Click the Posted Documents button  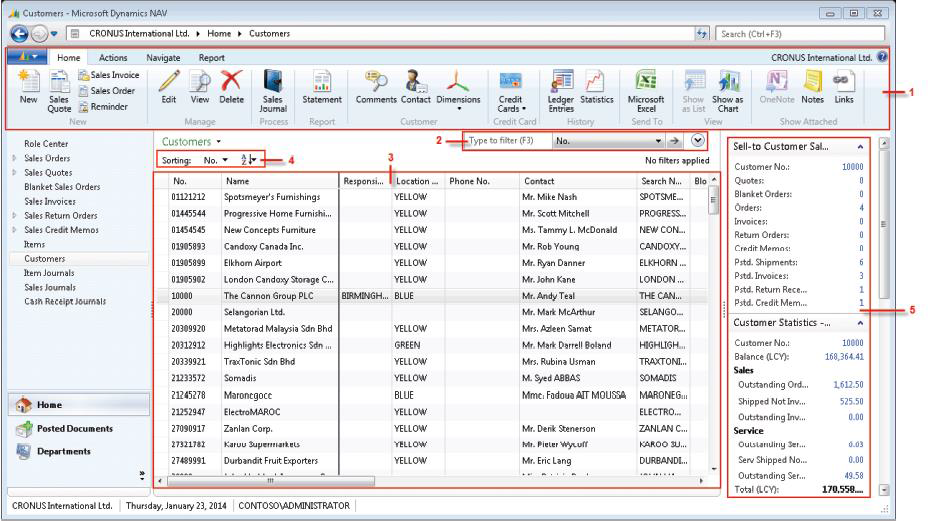click(x=75, y=429)
